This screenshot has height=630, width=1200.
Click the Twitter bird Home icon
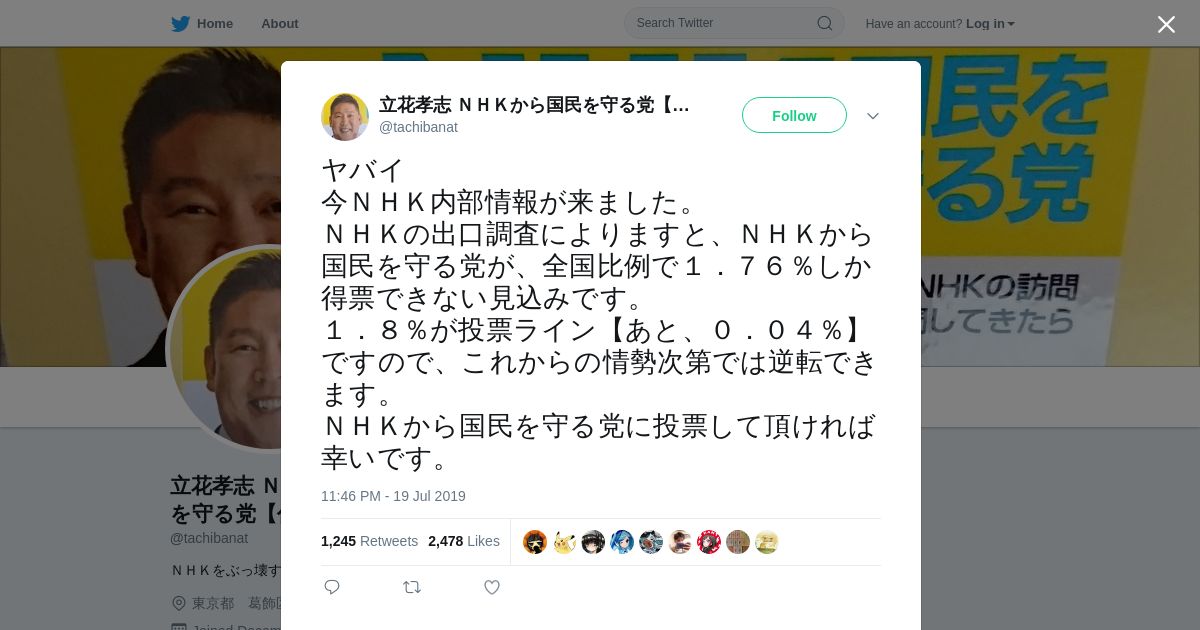[x=180, y=24]
